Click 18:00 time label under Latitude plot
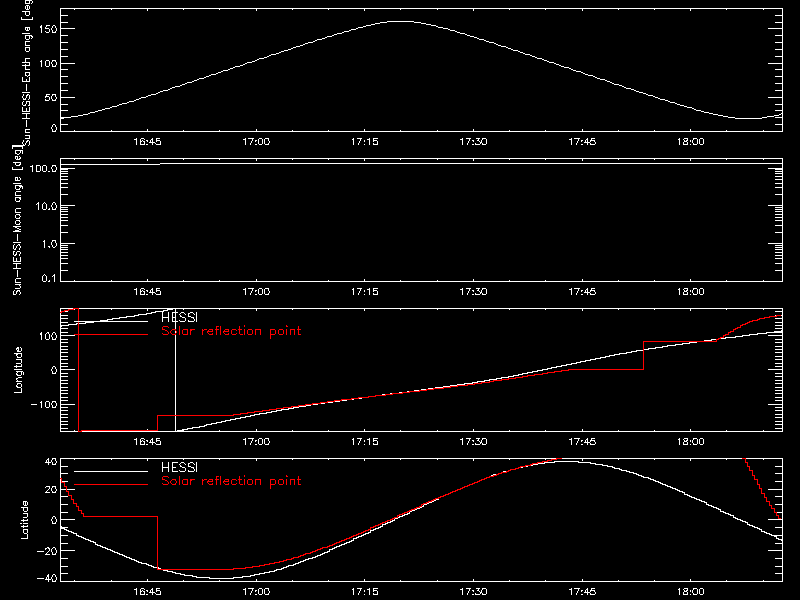Screen dimensions: 800x600 point(691,591)
